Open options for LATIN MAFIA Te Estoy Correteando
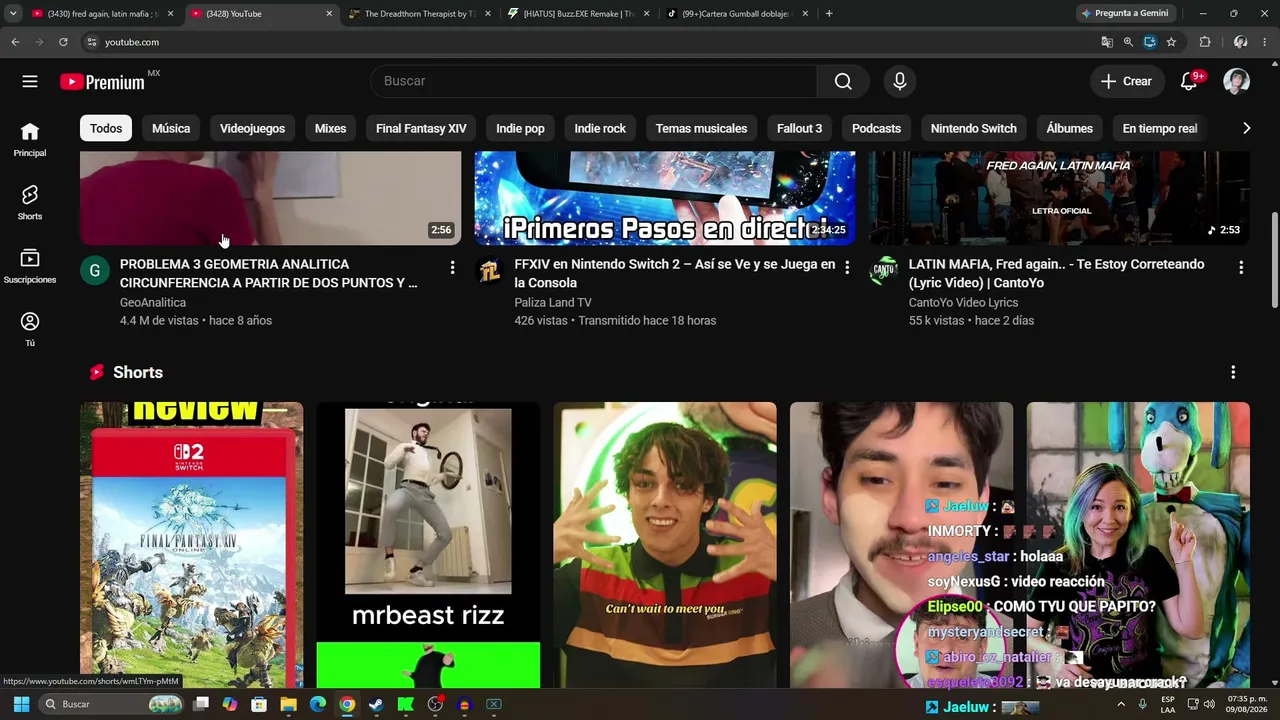Image resolution: width=1280 pixels, height=720 pixels. coord(1241,267)
